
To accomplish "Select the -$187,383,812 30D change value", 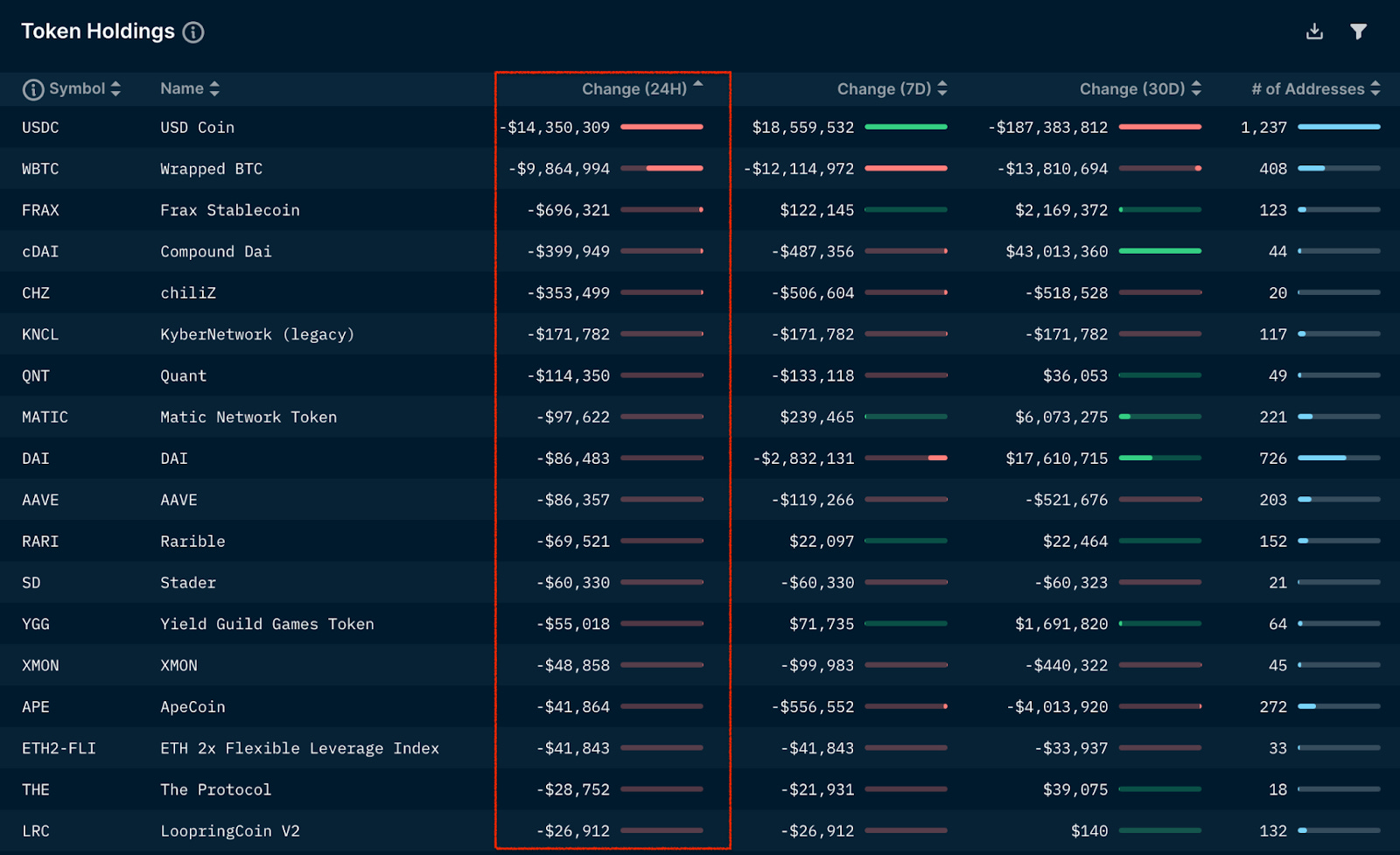I will 1048,128.
